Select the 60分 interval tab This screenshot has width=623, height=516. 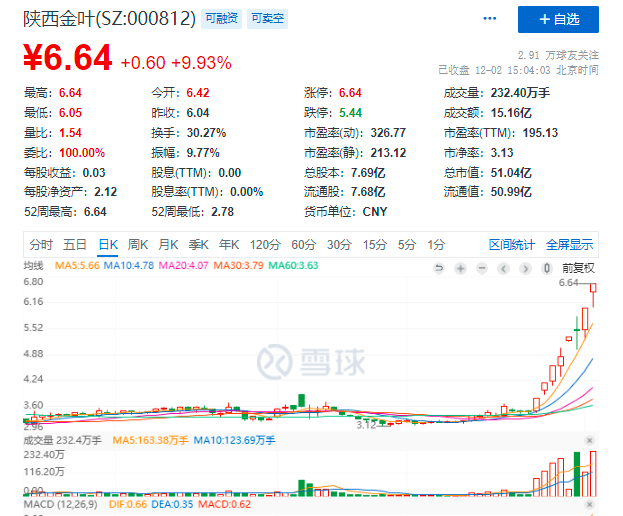pyautogui.click(x=304, y=244)
